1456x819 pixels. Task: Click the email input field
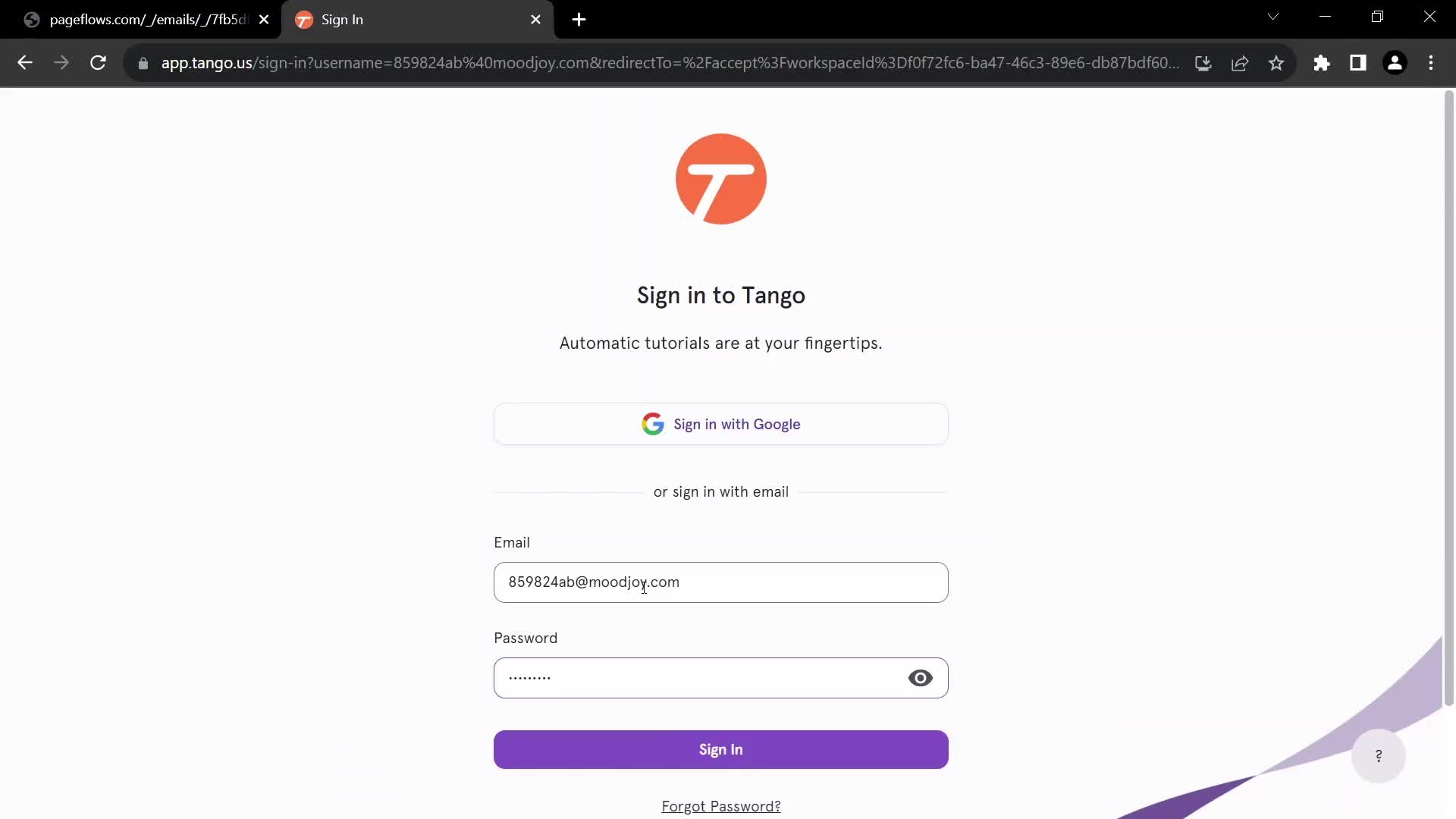pyautogui.click(x=721, y=582)
